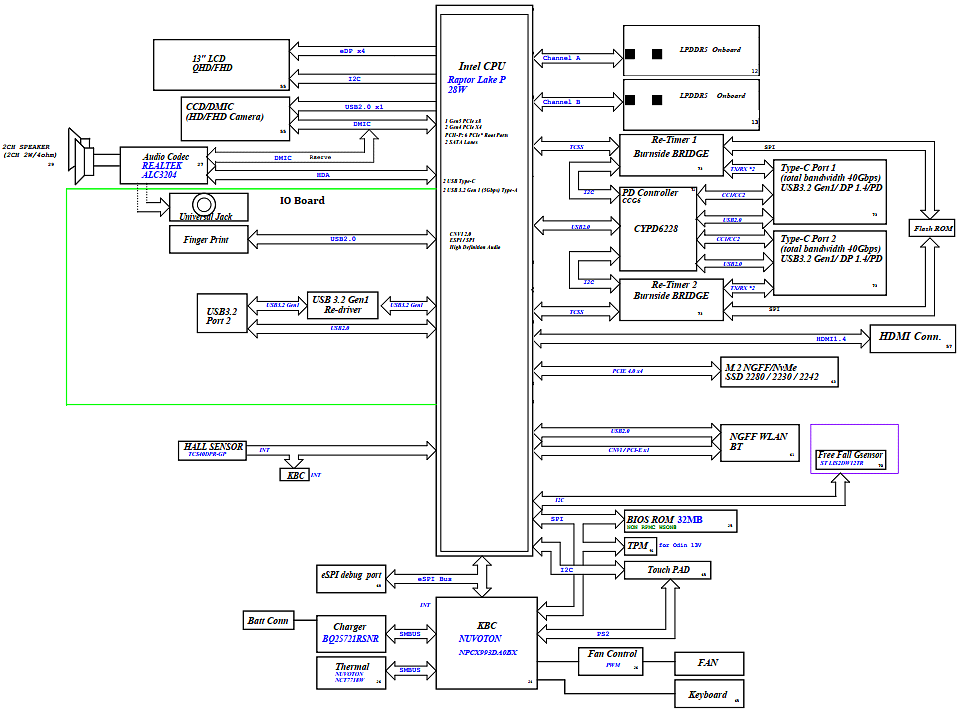Select the NGFF WLAN BT block
This screenshot has width=964, height=715.
point(760,443)
